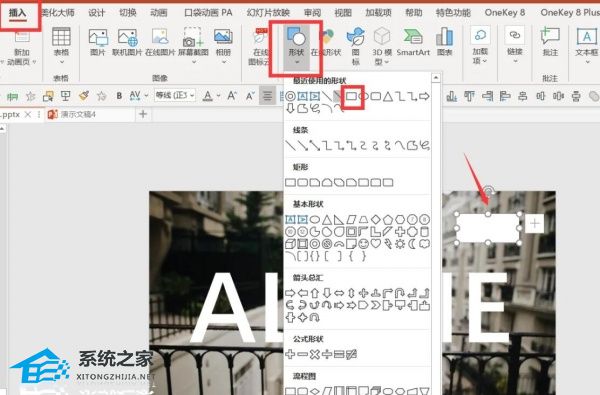Image resolution: width=600 pixels, height=395 pixels.
Task: Insert a picture with 图片 button
Action: coord(98,42)
